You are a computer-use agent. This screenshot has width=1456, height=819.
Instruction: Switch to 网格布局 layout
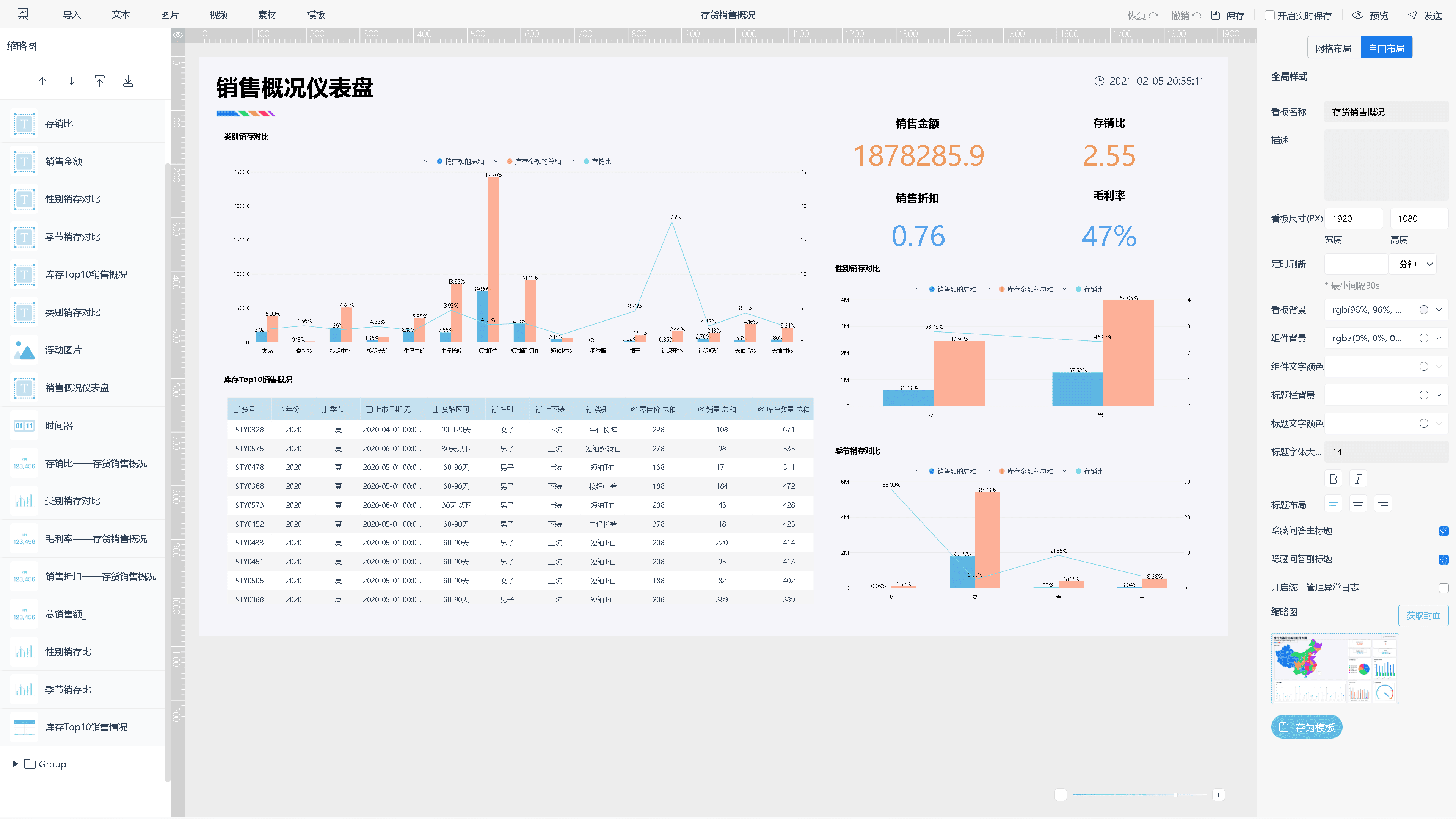1334,48
